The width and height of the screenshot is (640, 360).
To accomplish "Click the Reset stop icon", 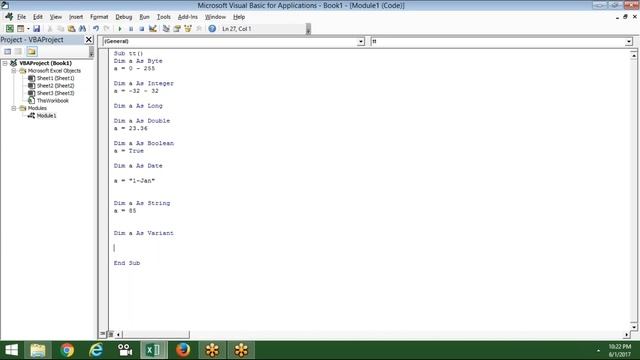I will 142,29.
